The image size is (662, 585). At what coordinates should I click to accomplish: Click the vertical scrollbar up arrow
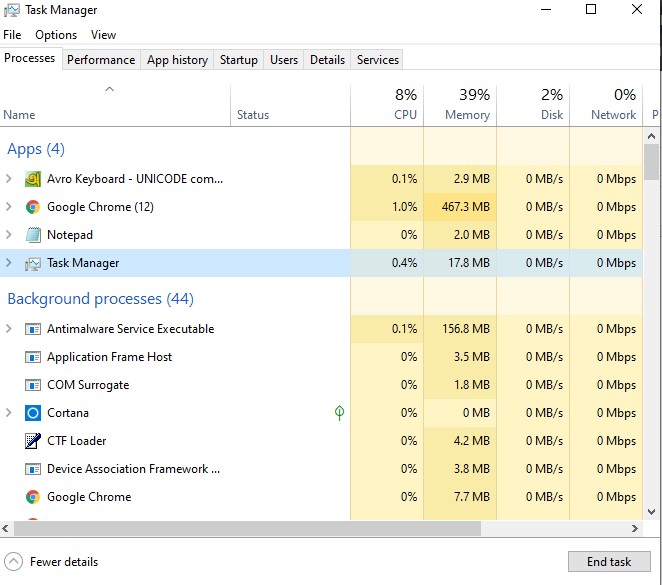point(651,136)
